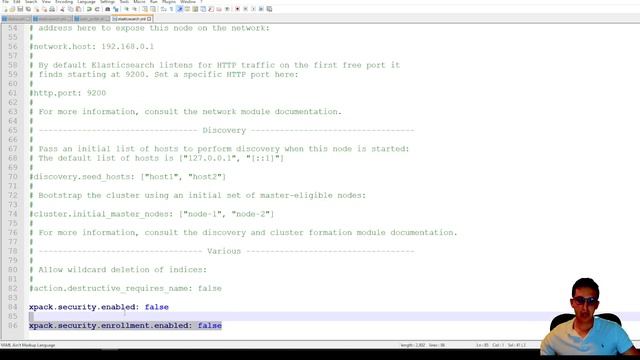Viewport: 640px width, 360px height.
Task: Toggle synchronized horizontal scrolling icon
Action: [153, 9]
